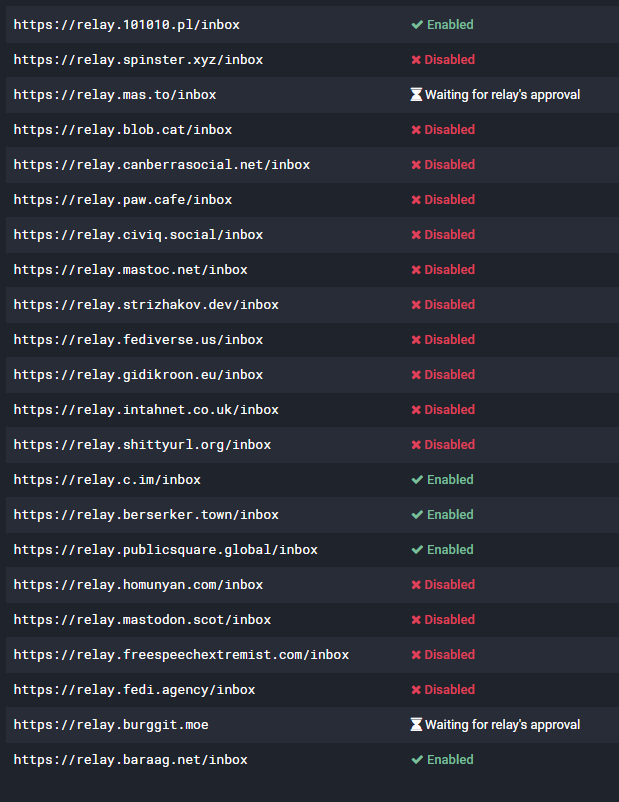Click the green checkmark for relay.101010.pl
The image size is (619, 802).
click(417, 25)
